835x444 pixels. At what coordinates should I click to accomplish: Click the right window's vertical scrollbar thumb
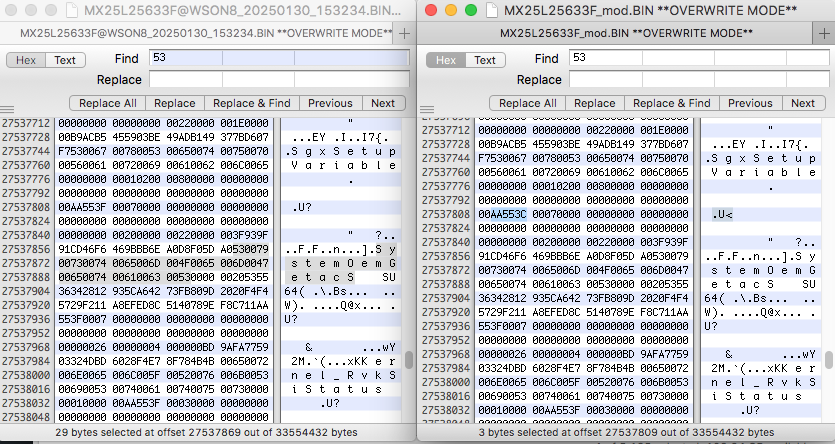tap(829, 360)
